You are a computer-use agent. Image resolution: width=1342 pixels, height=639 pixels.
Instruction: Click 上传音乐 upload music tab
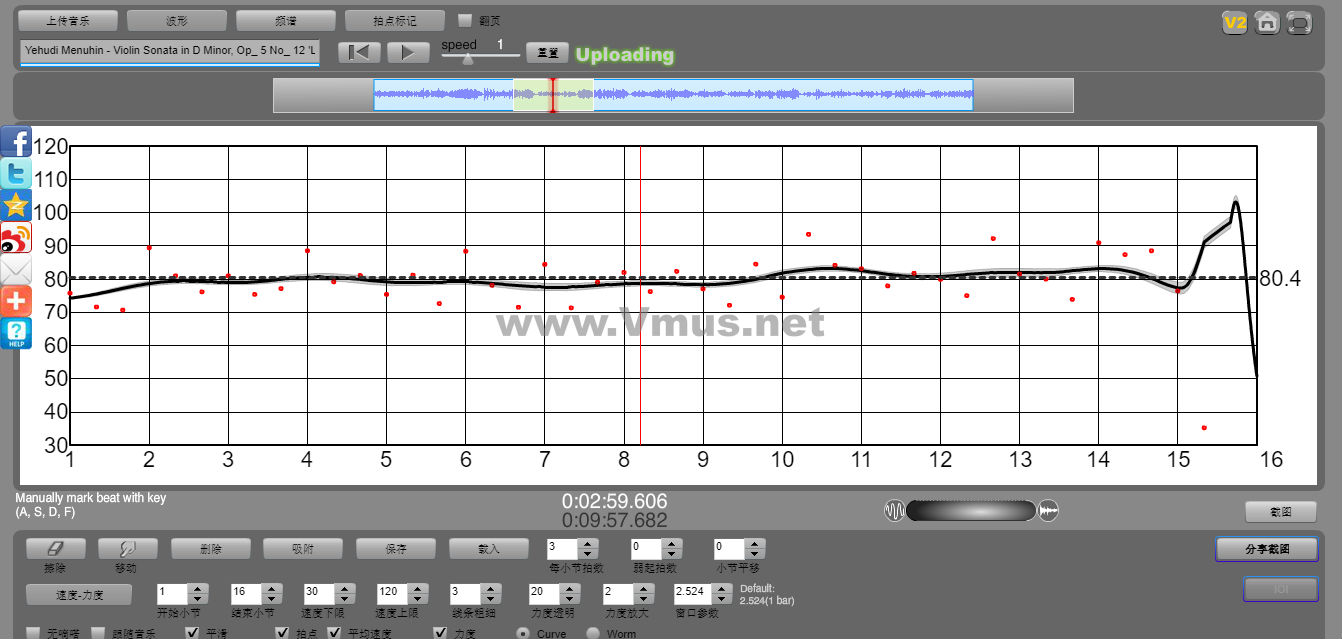(68, 20)
